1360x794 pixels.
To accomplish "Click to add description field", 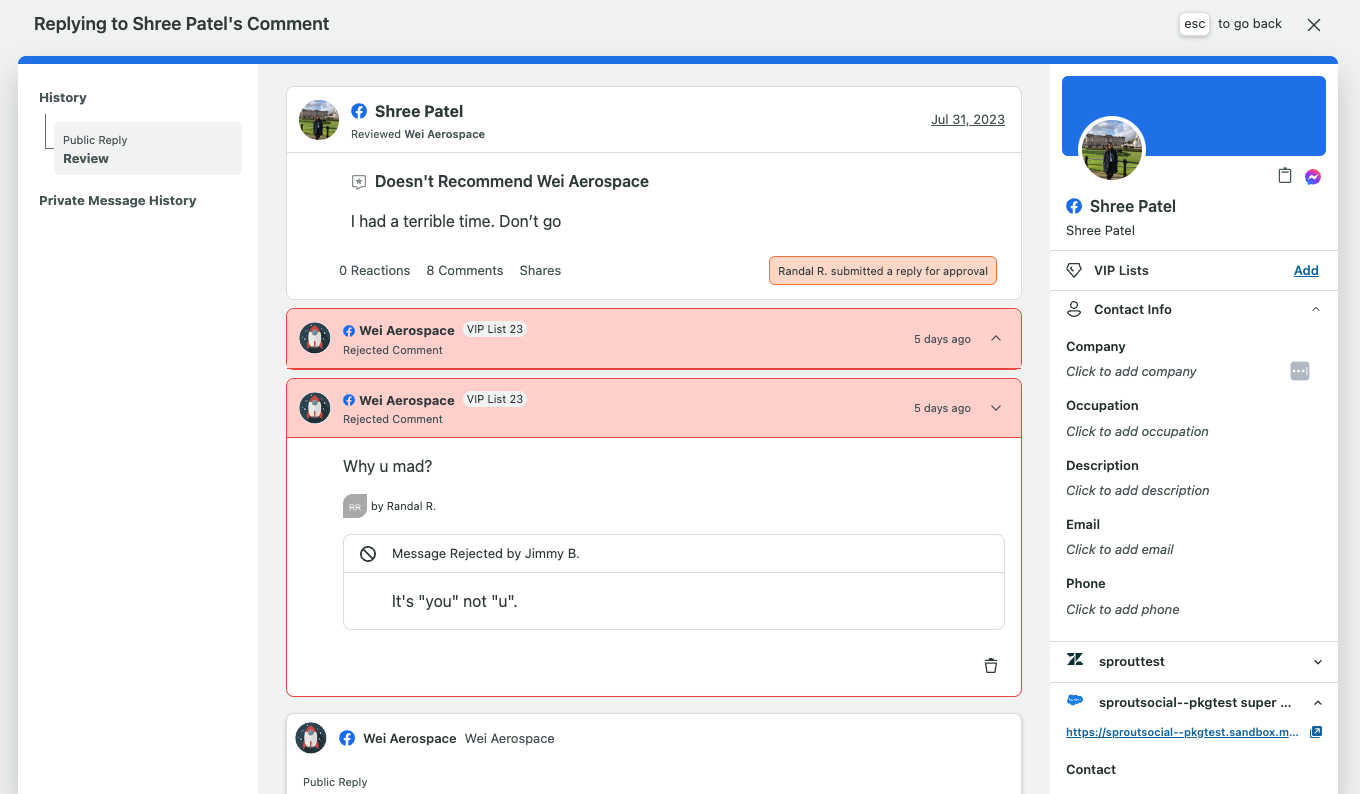I will [1137, 490].
